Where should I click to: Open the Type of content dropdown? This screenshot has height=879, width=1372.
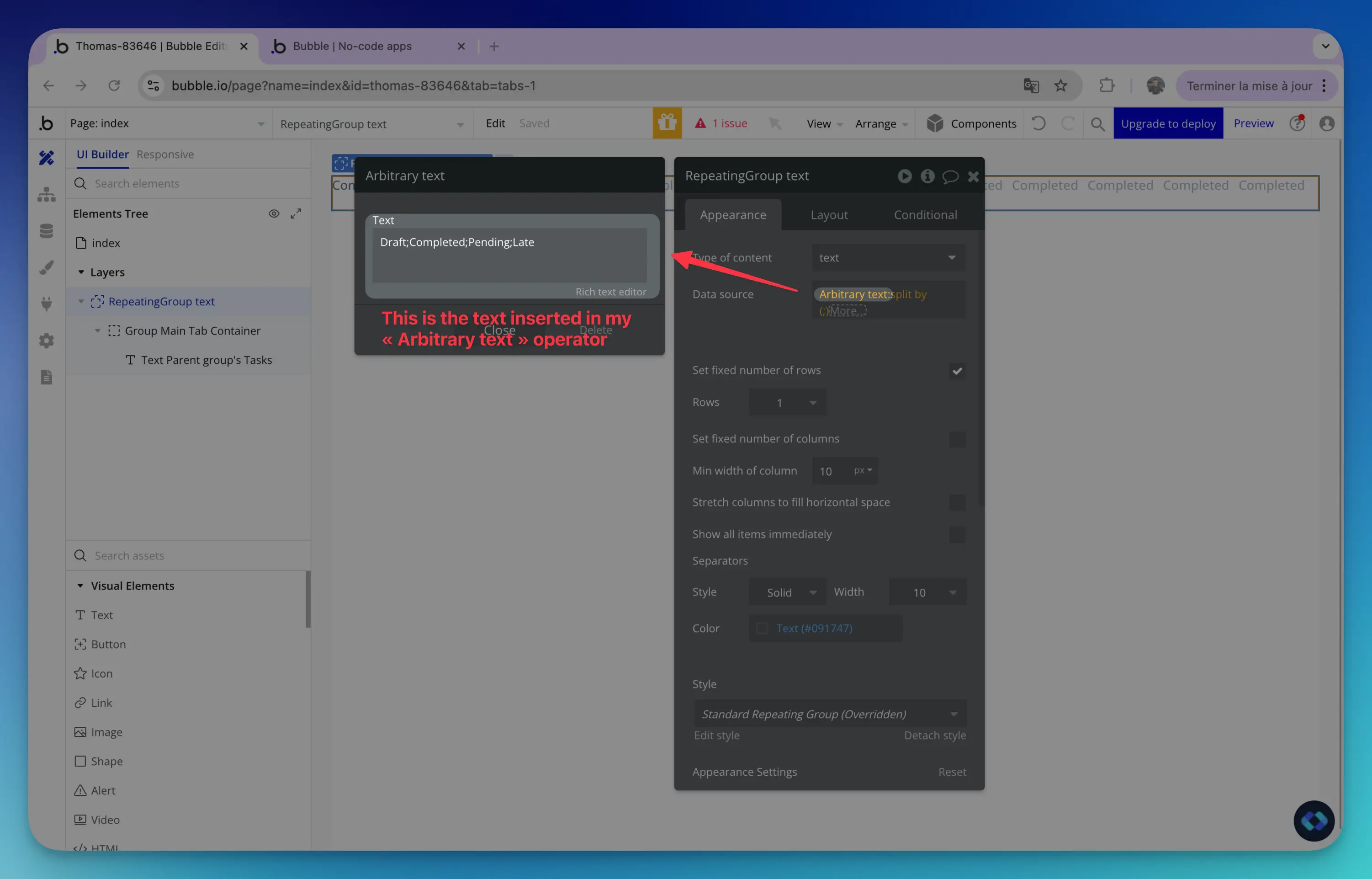click(888, 258)
